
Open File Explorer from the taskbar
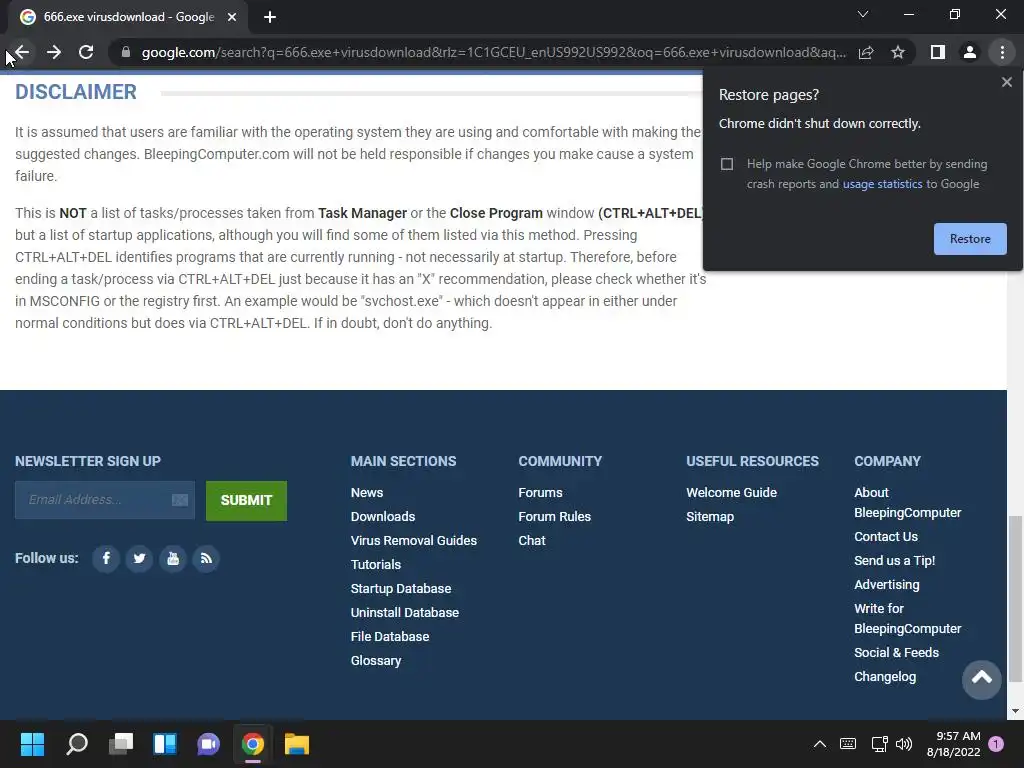296,744
